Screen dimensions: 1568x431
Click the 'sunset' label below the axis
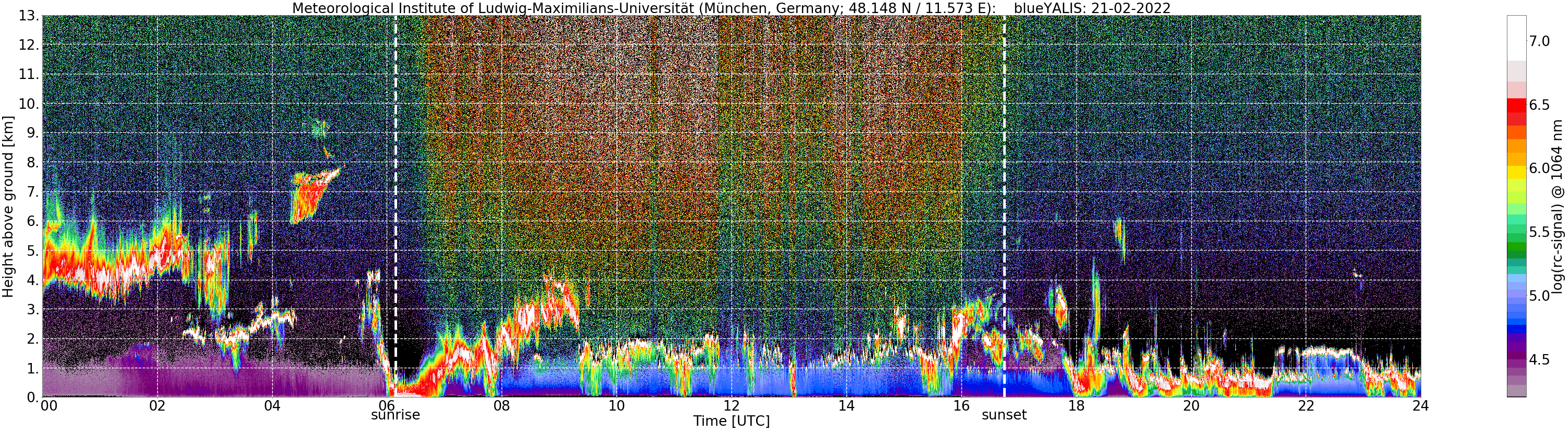pyautogui.click(x=1004, y=415)
